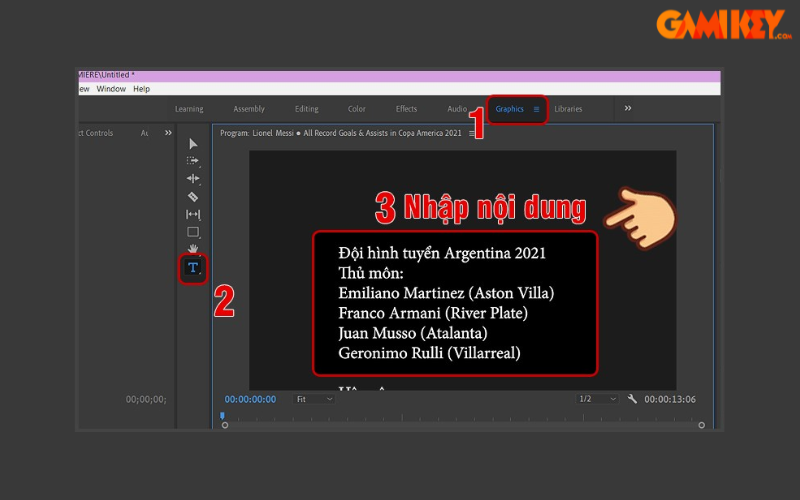Viewport: 800px width, 500px height.
Task: Select the Razor tool
Action: pos(193,196)
